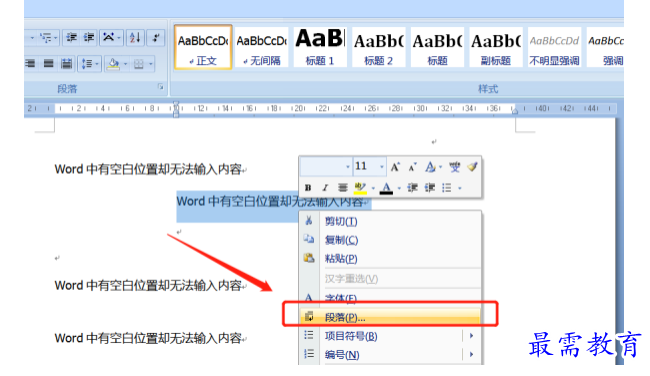The image size is (650, 376).
Task: Open font size dropdown arrow next to 11
Action: [382, 167]
